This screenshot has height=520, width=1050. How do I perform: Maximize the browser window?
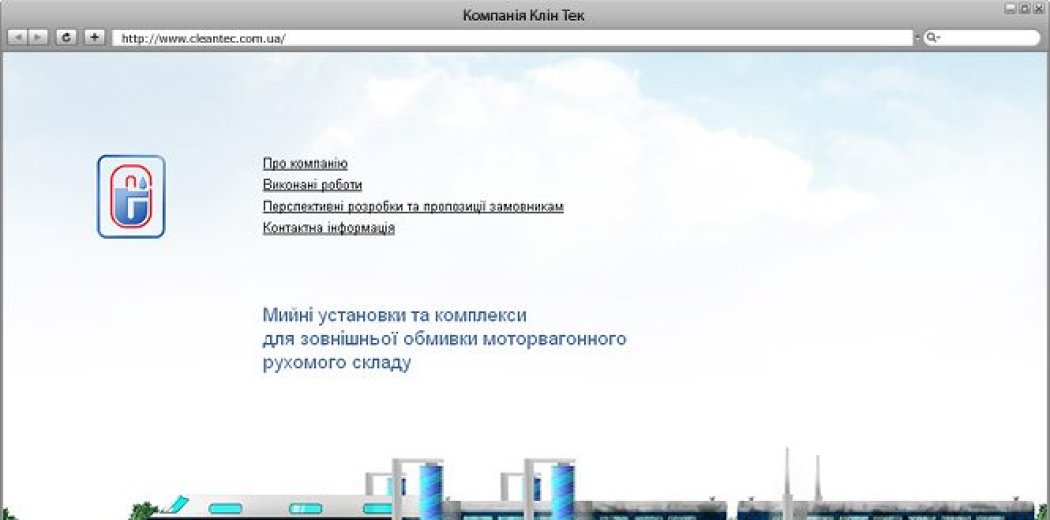point(1024,8)
